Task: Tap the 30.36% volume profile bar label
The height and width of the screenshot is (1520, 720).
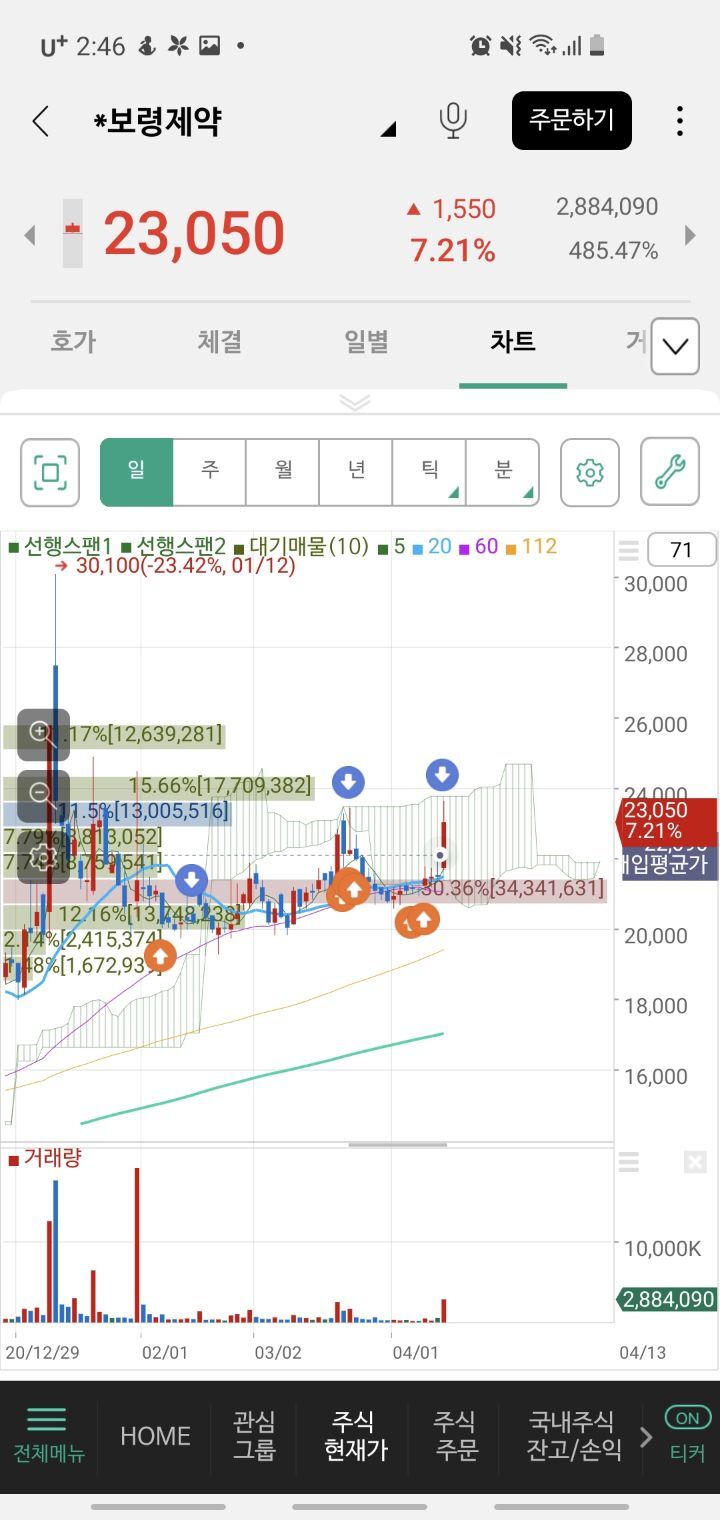Action: [x=512, y=887]
